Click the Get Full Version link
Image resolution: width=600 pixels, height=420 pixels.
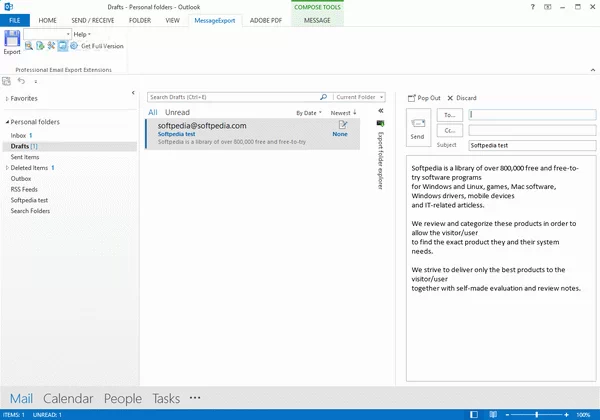coord(102,46)
